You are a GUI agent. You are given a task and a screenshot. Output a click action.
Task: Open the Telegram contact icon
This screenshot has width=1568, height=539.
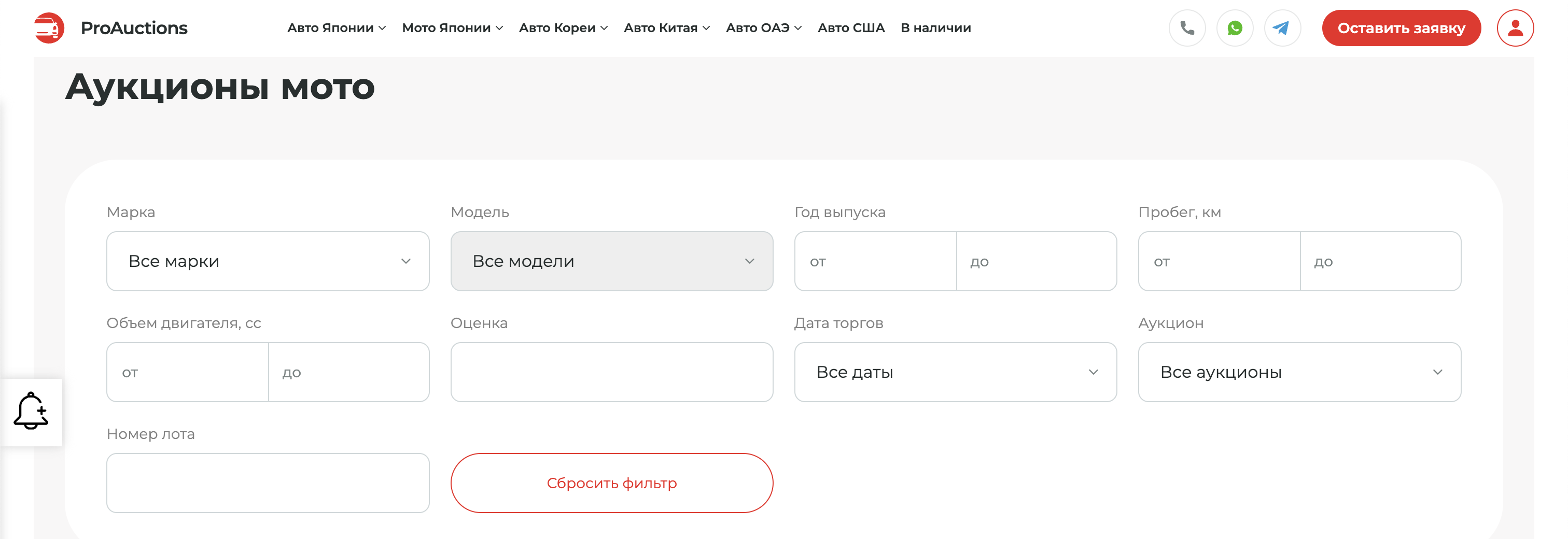tap(1282, 28)
